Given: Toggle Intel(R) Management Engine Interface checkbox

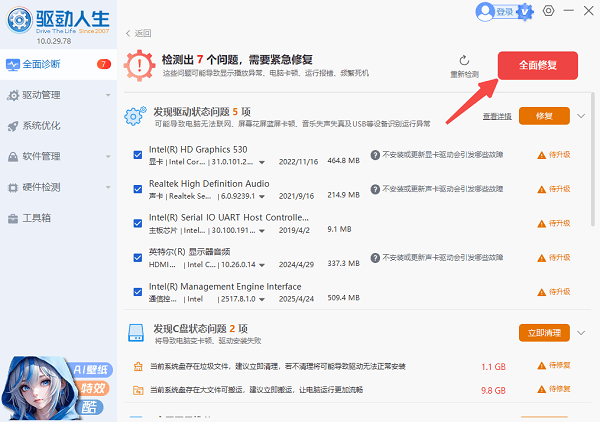Looking at the screenshot, I should click(x=138, y=292).
